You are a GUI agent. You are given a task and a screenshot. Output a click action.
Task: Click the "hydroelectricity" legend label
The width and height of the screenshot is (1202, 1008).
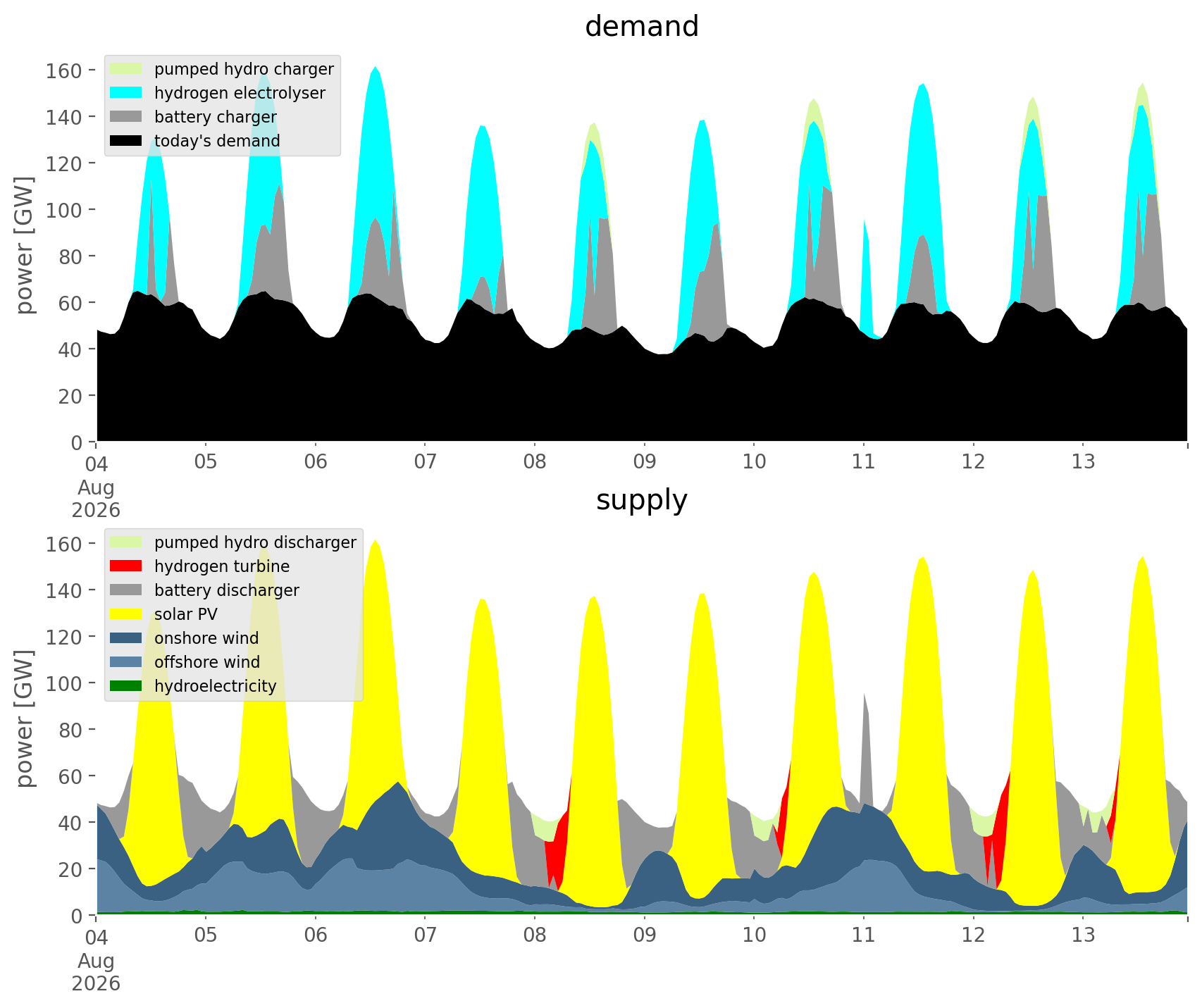point(216,686)
